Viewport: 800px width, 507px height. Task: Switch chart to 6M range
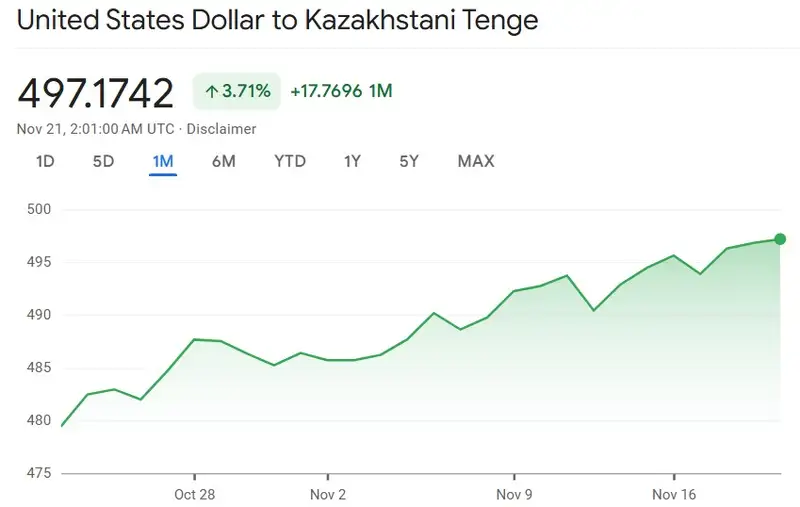[x=223, y=161]
